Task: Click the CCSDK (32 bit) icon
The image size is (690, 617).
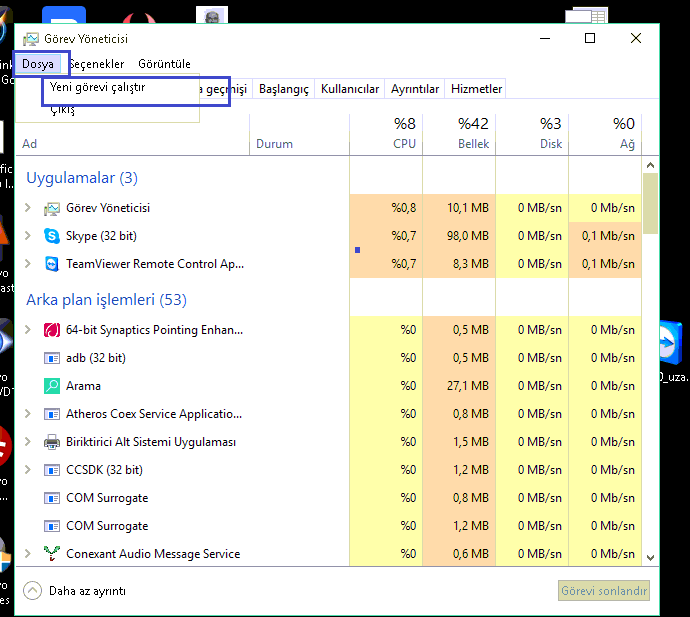Action: click(x=51, y=470)
